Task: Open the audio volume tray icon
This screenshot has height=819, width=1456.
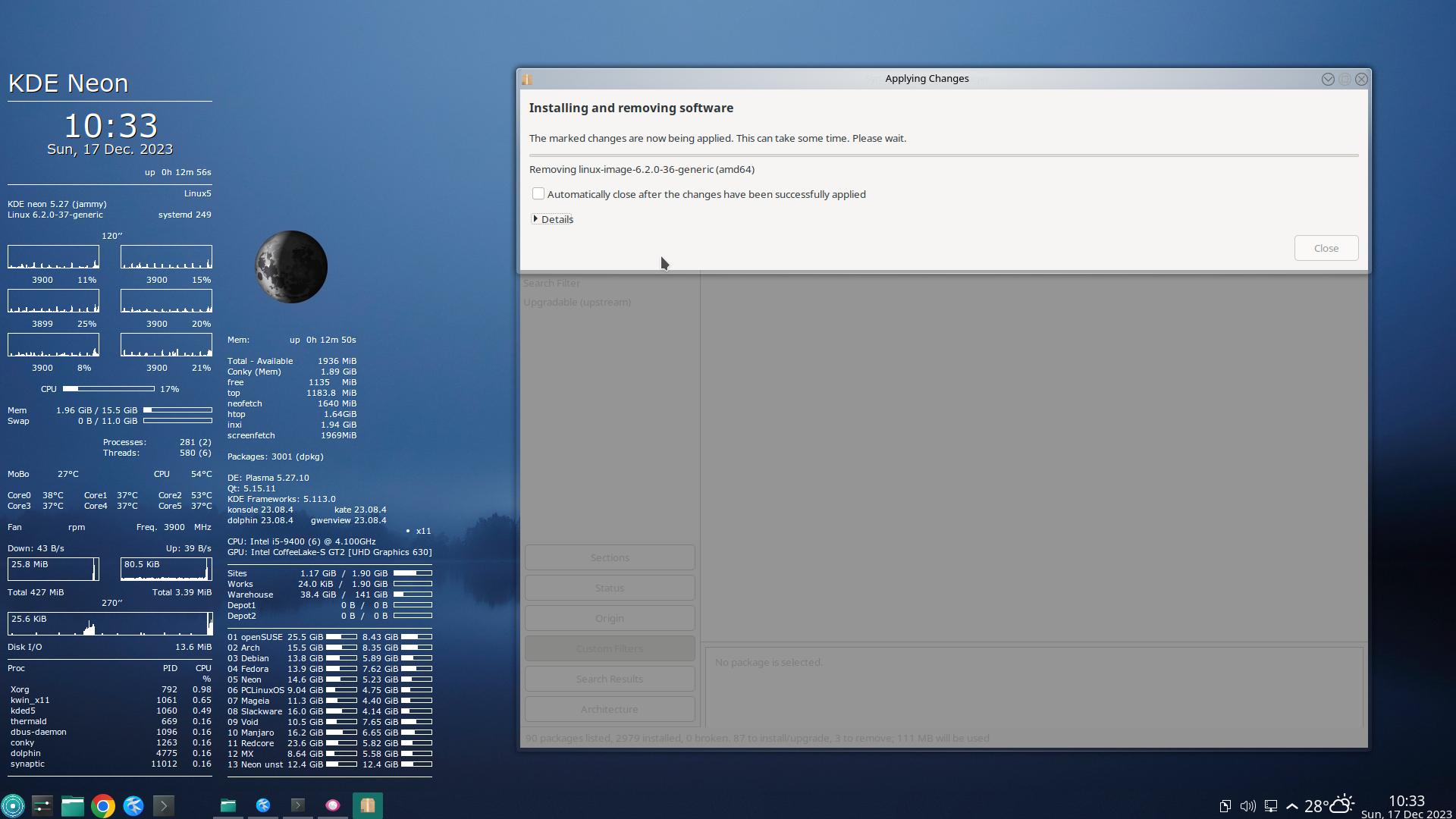Action: [1247, 806]
